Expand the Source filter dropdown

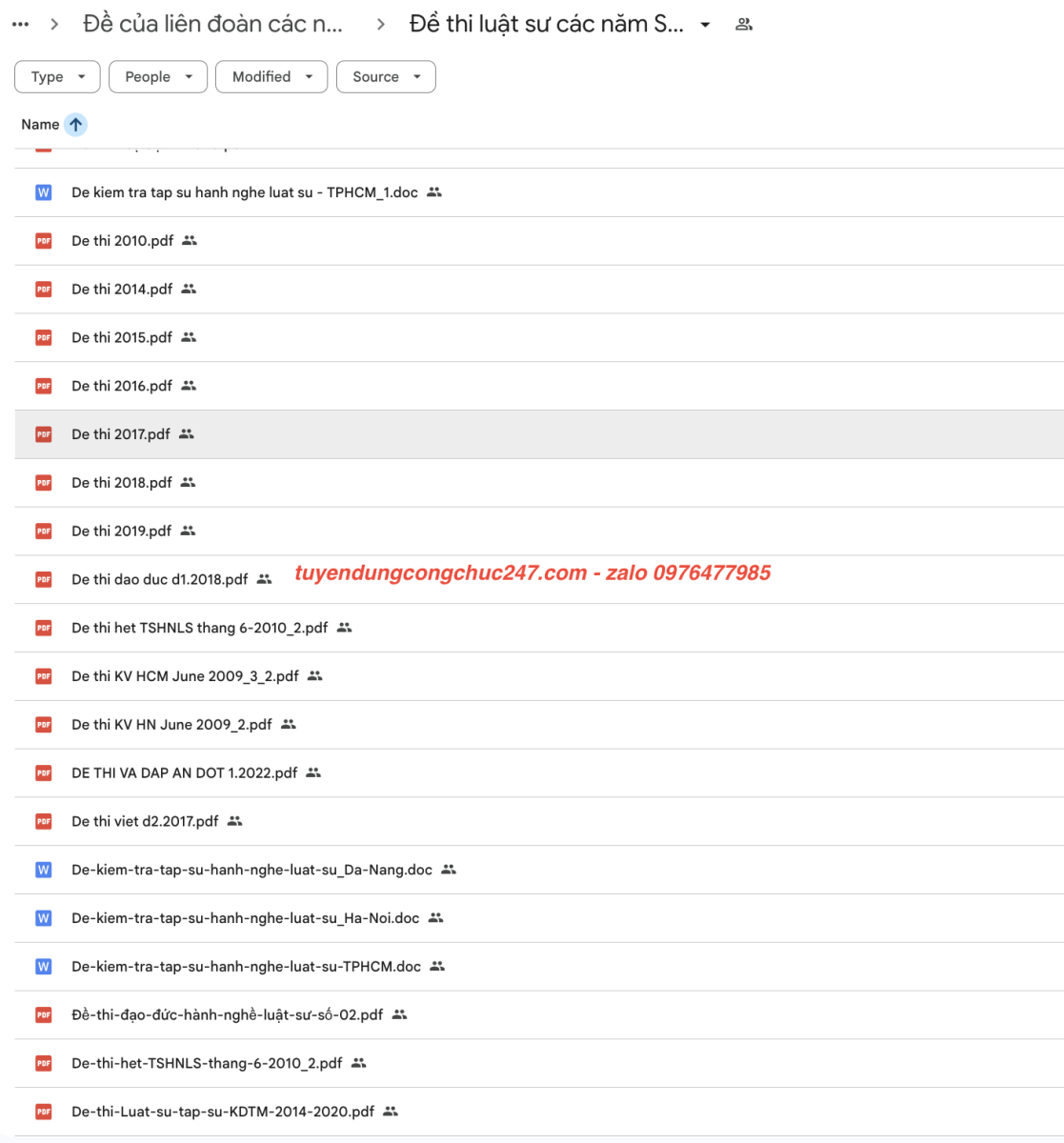(386, 77)
